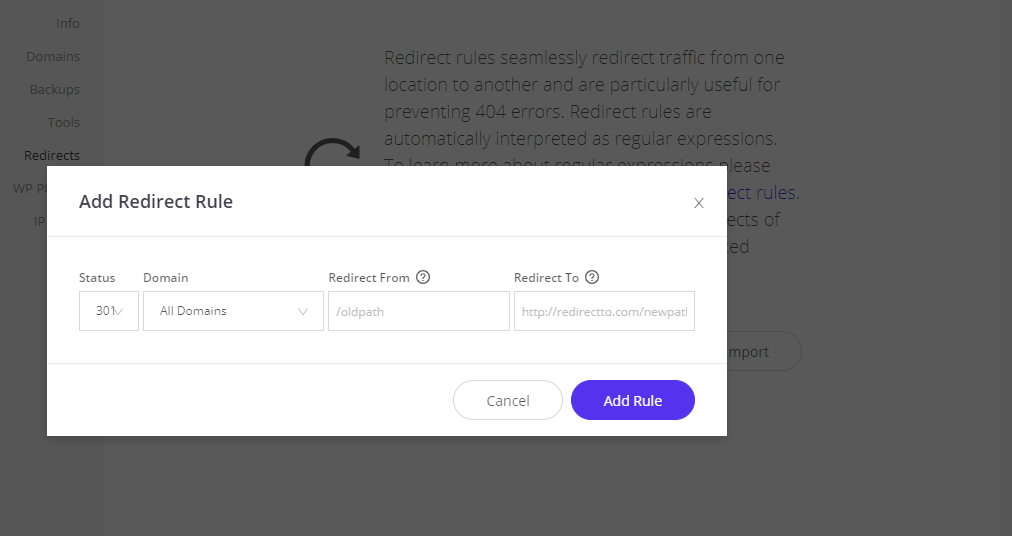This screenshot has height=536, width=1012.
Task: Open the Status 301 dropdown
Action: [108, 311]
